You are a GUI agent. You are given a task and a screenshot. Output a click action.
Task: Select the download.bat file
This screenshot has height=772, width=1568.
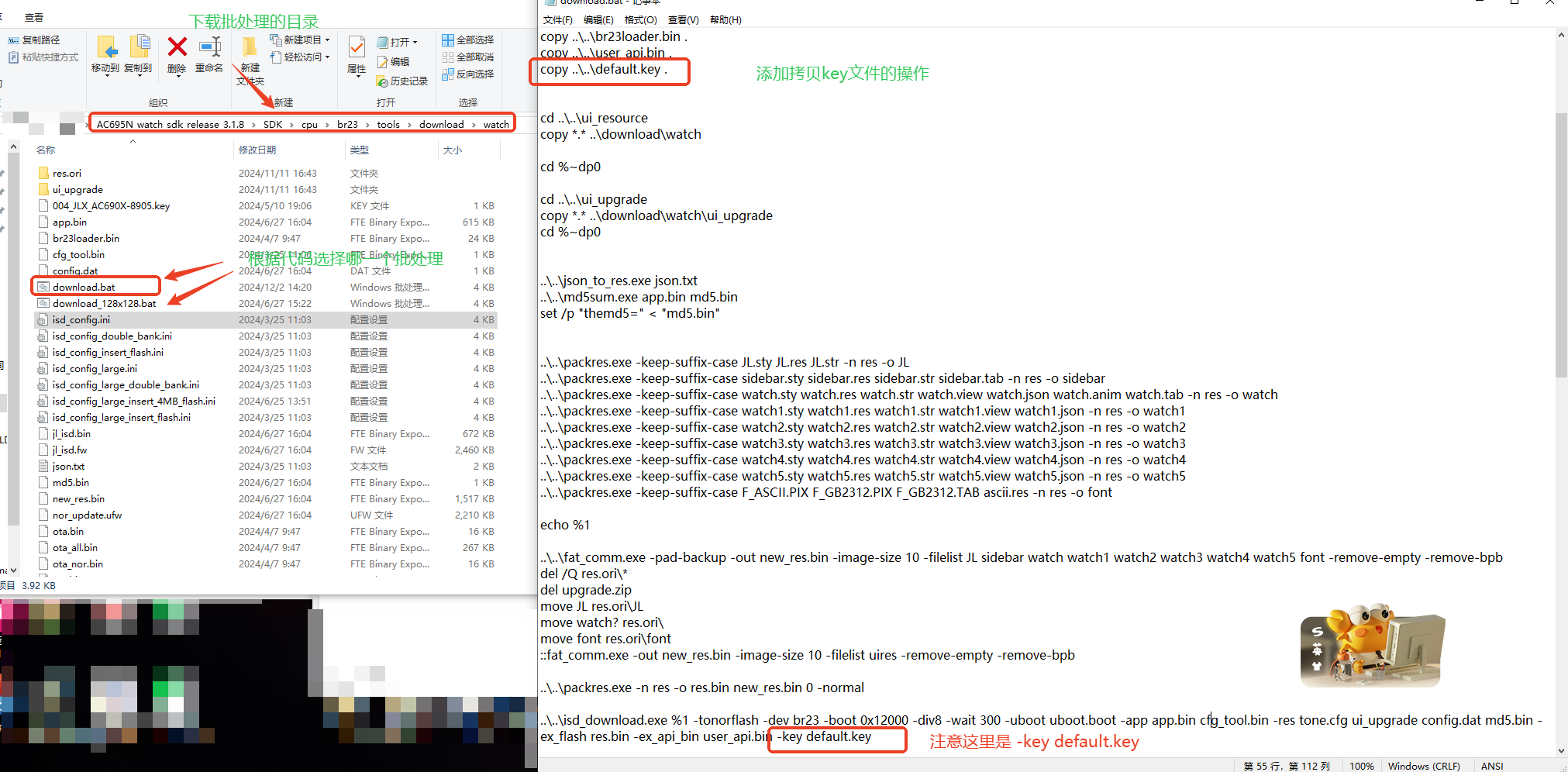(84, 287)
